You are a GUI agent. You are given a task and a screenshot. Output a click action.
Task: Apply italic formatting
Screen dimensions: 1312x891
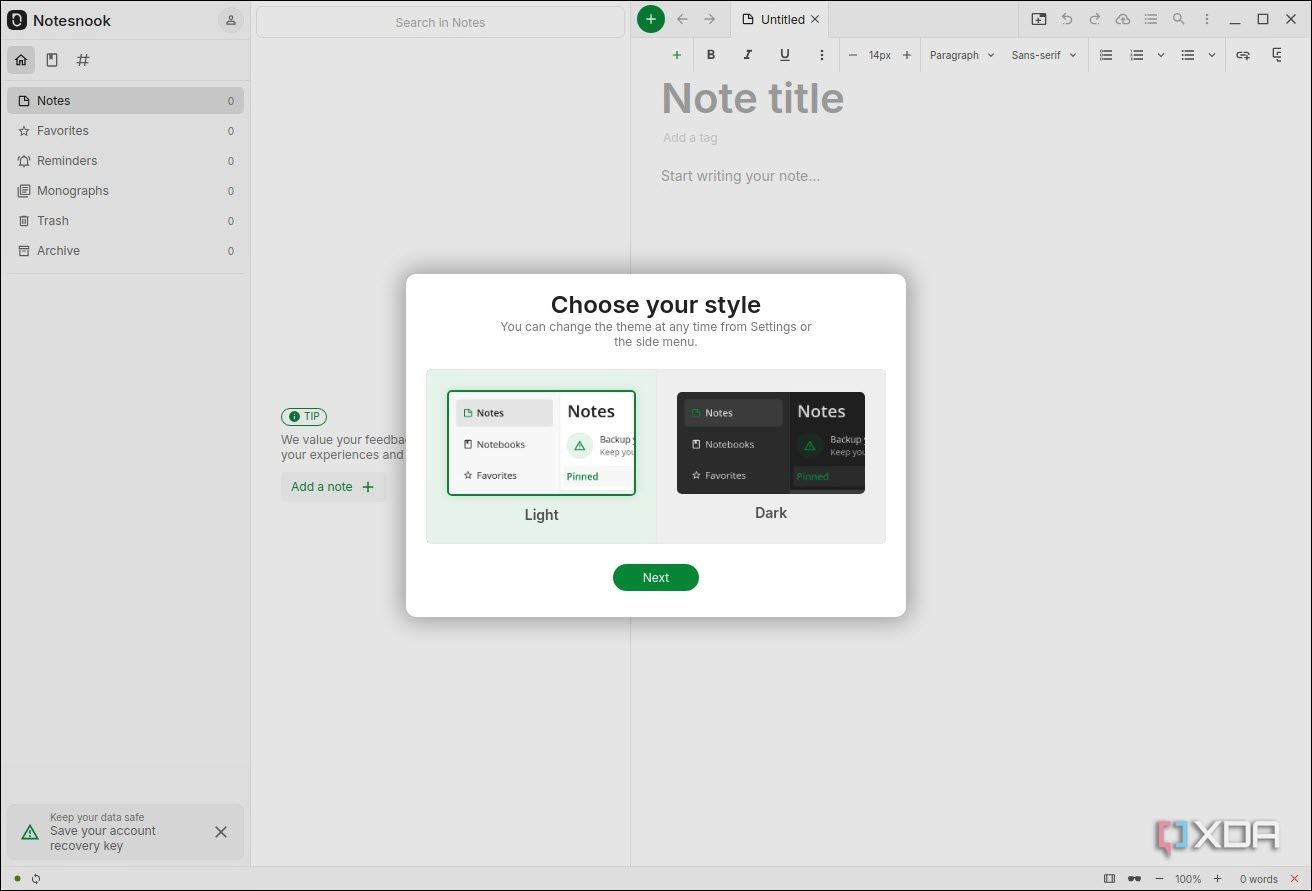[x=747, y=55]
